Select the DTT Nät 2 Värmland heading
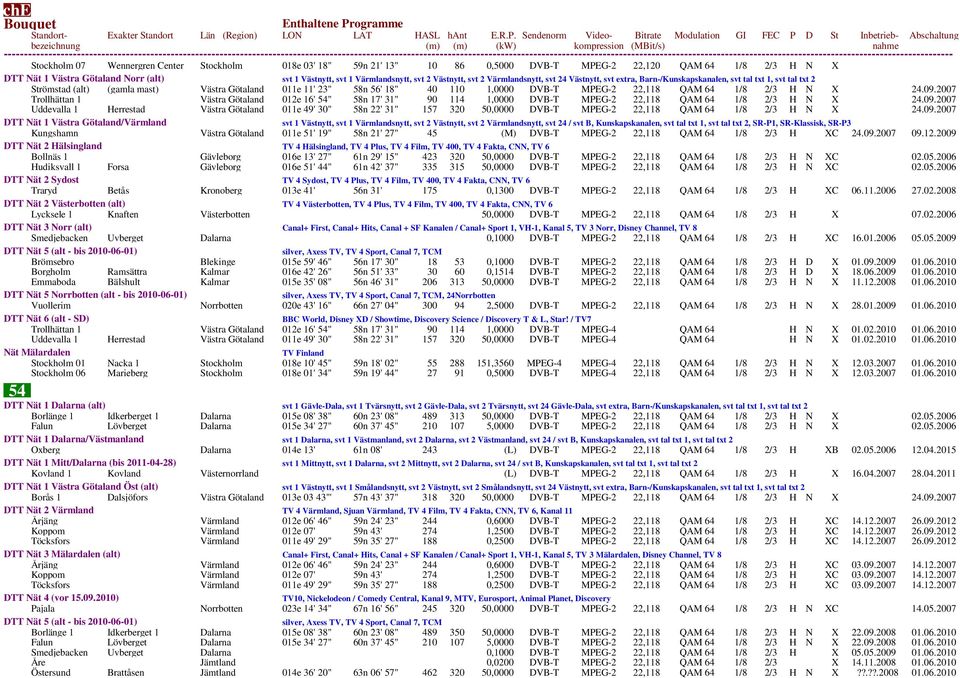Image resolution: width=960 pixels, height=678 pixels. tap(48, 510)
